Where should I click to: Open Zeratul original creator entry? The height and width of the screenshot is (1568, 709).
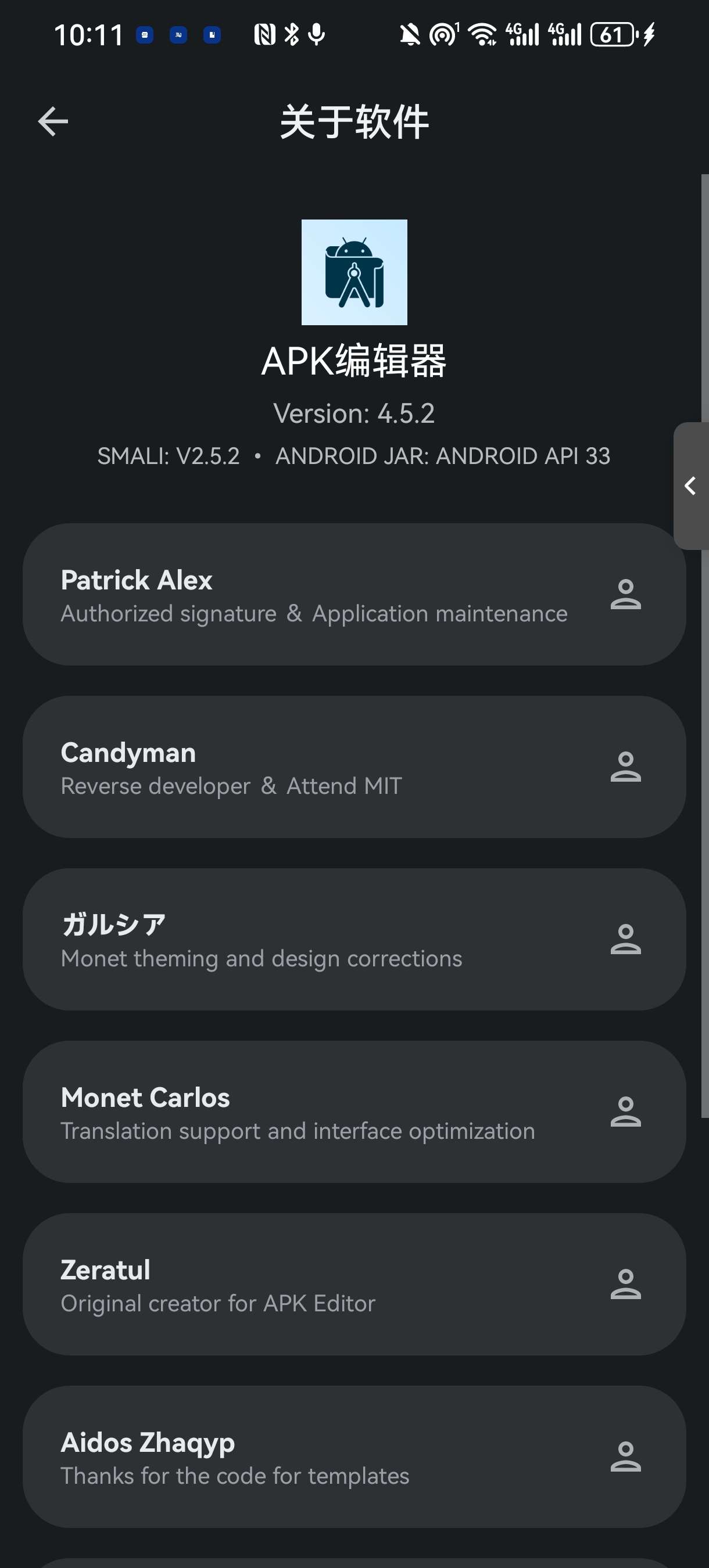pyautogui.click(x=354, y=1284)
